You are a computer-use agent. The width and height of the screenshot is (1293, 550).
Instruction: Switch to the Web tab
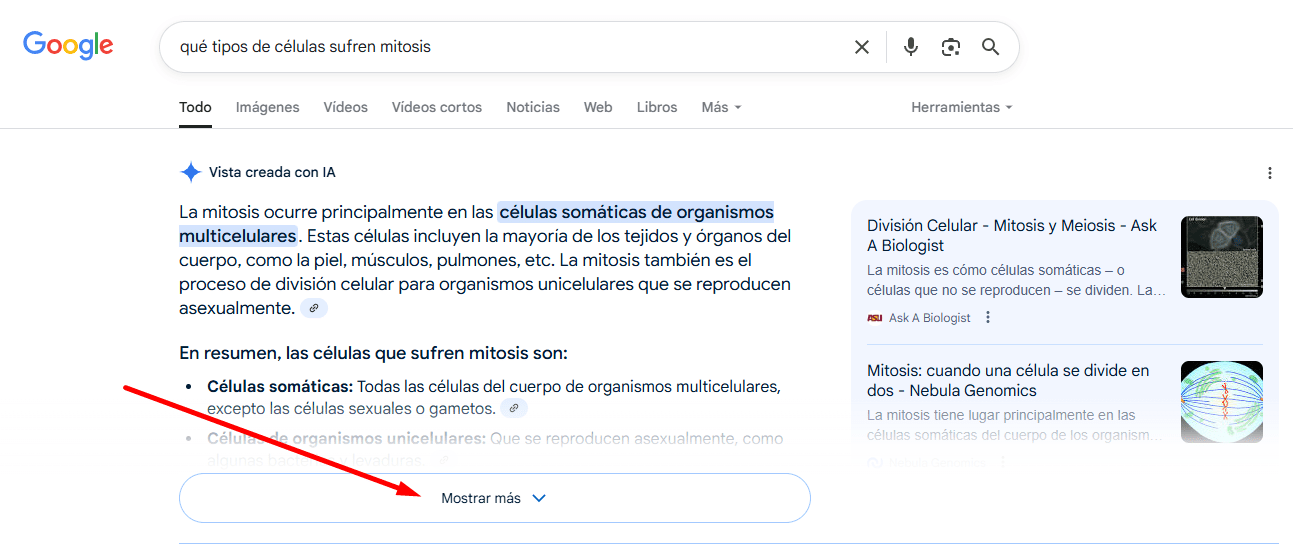pyautogui.click(x=598, y=107)
